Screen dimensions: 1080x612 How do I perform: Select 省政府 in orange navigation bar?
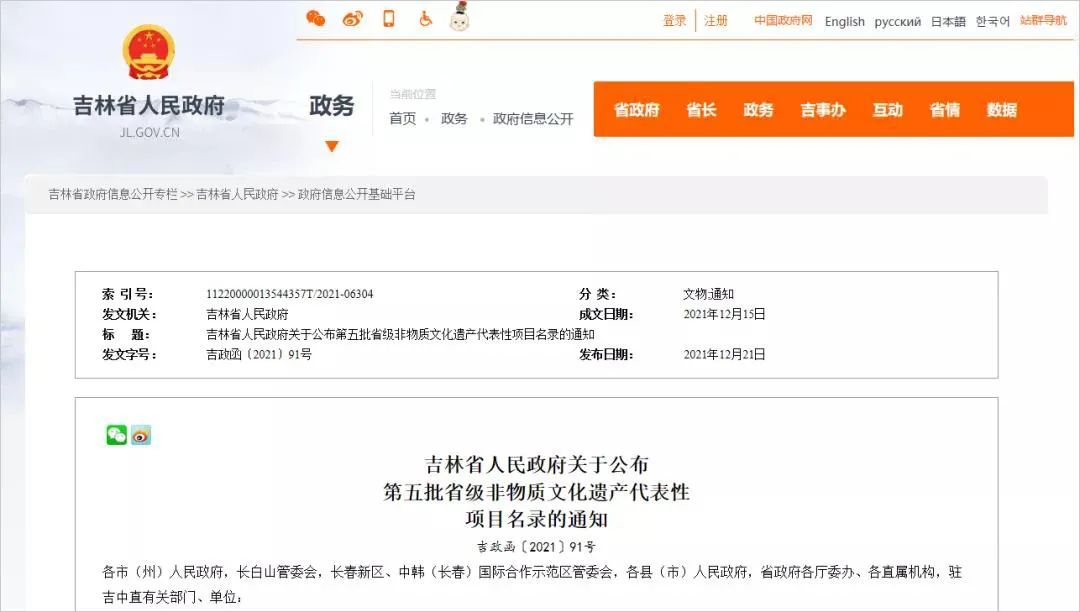(x=636, y=110)
